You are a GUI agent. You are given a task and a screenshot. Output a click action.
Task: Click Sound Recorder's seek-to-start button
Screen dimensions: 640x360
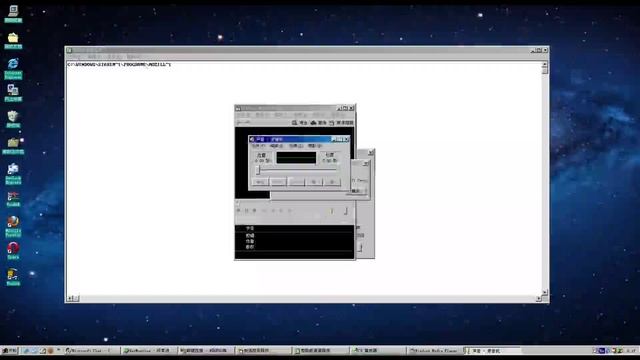tap(260, 182)
